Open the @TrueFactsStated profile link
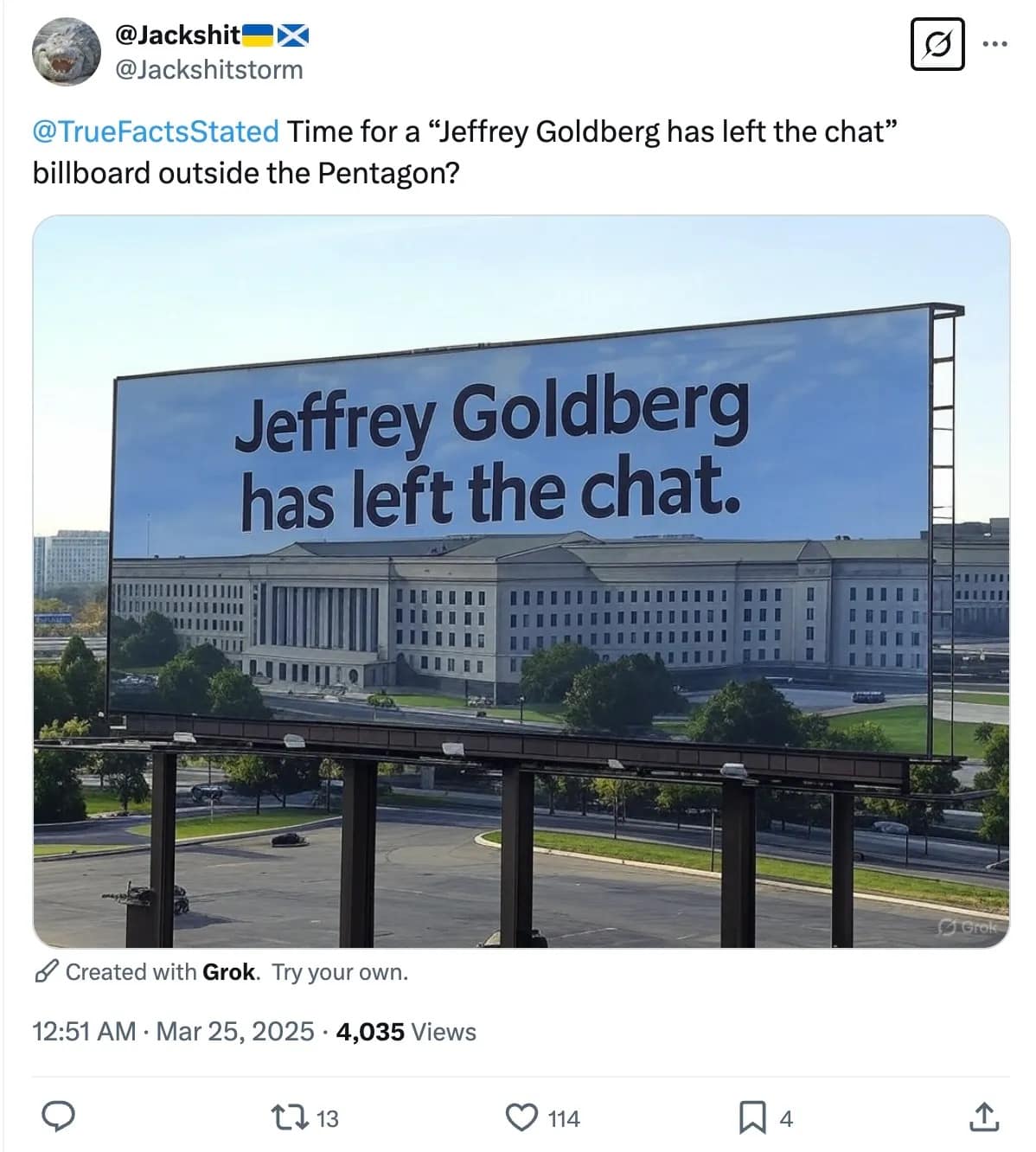 (150, 131)
